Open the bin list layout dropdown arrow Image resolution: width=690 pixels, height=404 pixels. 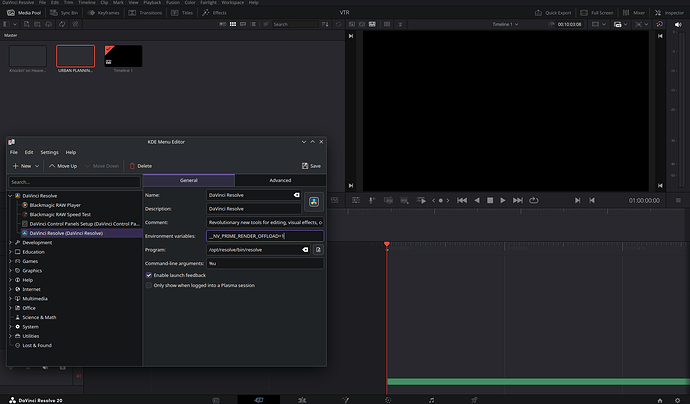(x=15, y=24)
